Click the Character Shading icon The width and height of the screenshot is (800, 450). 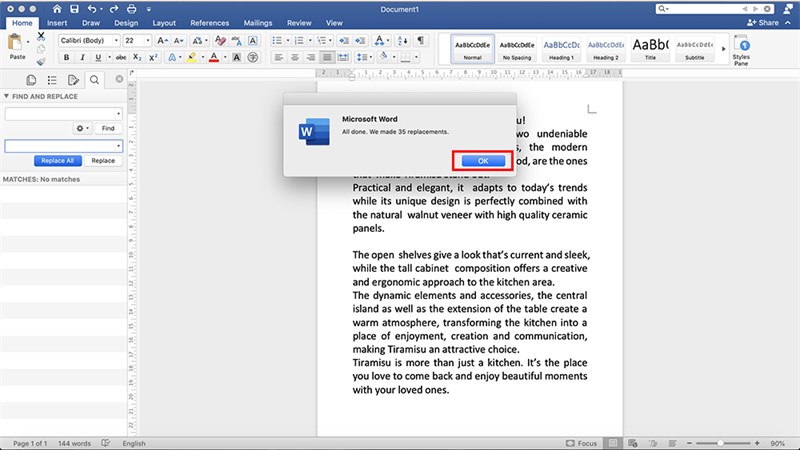click(236, 58)
